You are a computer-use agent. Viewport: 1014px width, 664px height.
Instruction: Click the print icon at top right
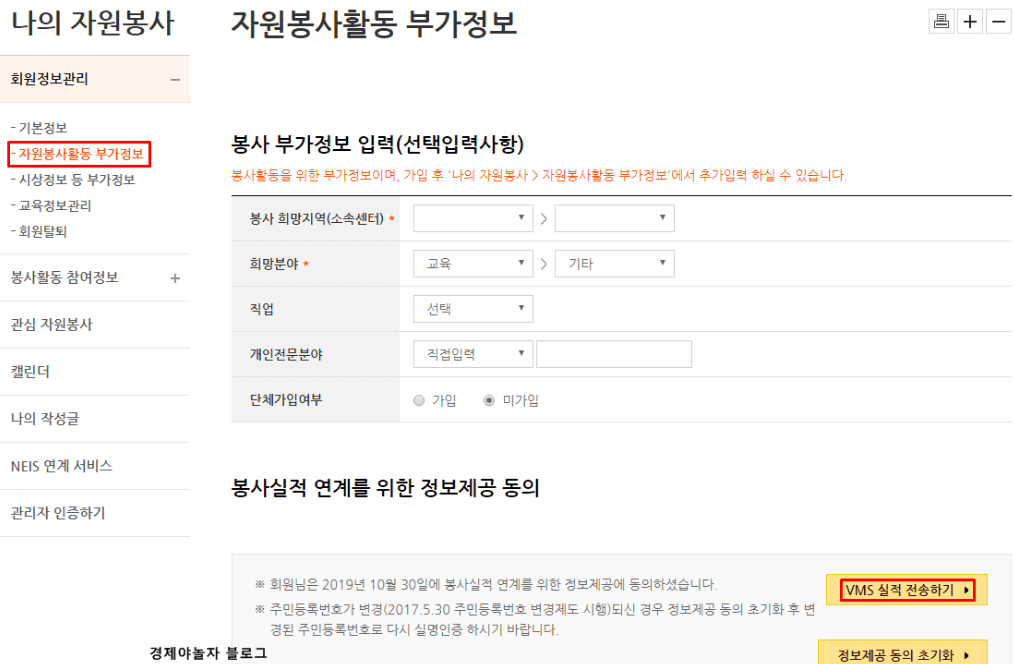click(940, 20)
